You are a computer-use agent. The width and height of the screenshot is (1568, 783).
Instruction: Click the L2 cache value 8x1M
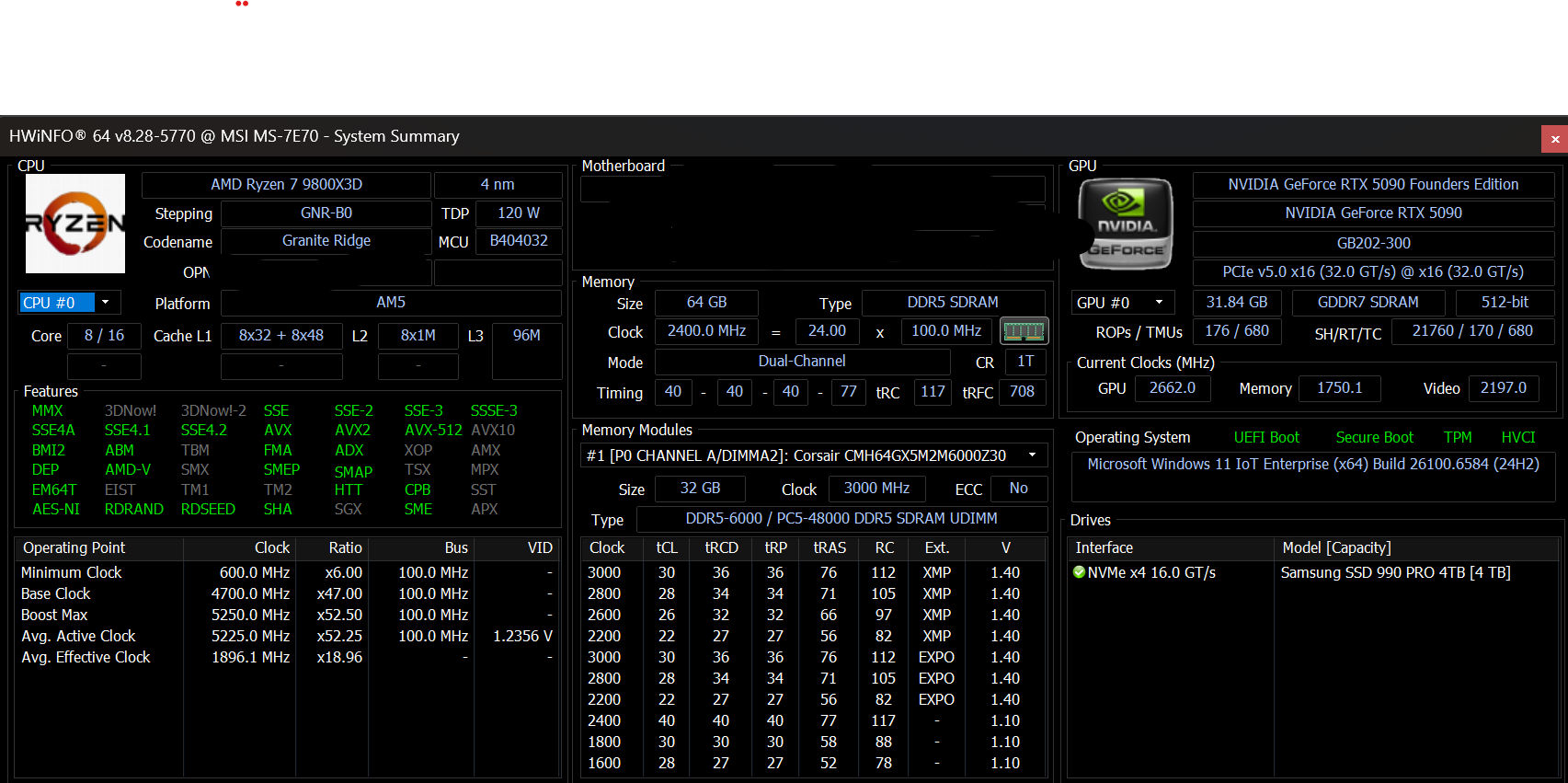tap(418, 336)
